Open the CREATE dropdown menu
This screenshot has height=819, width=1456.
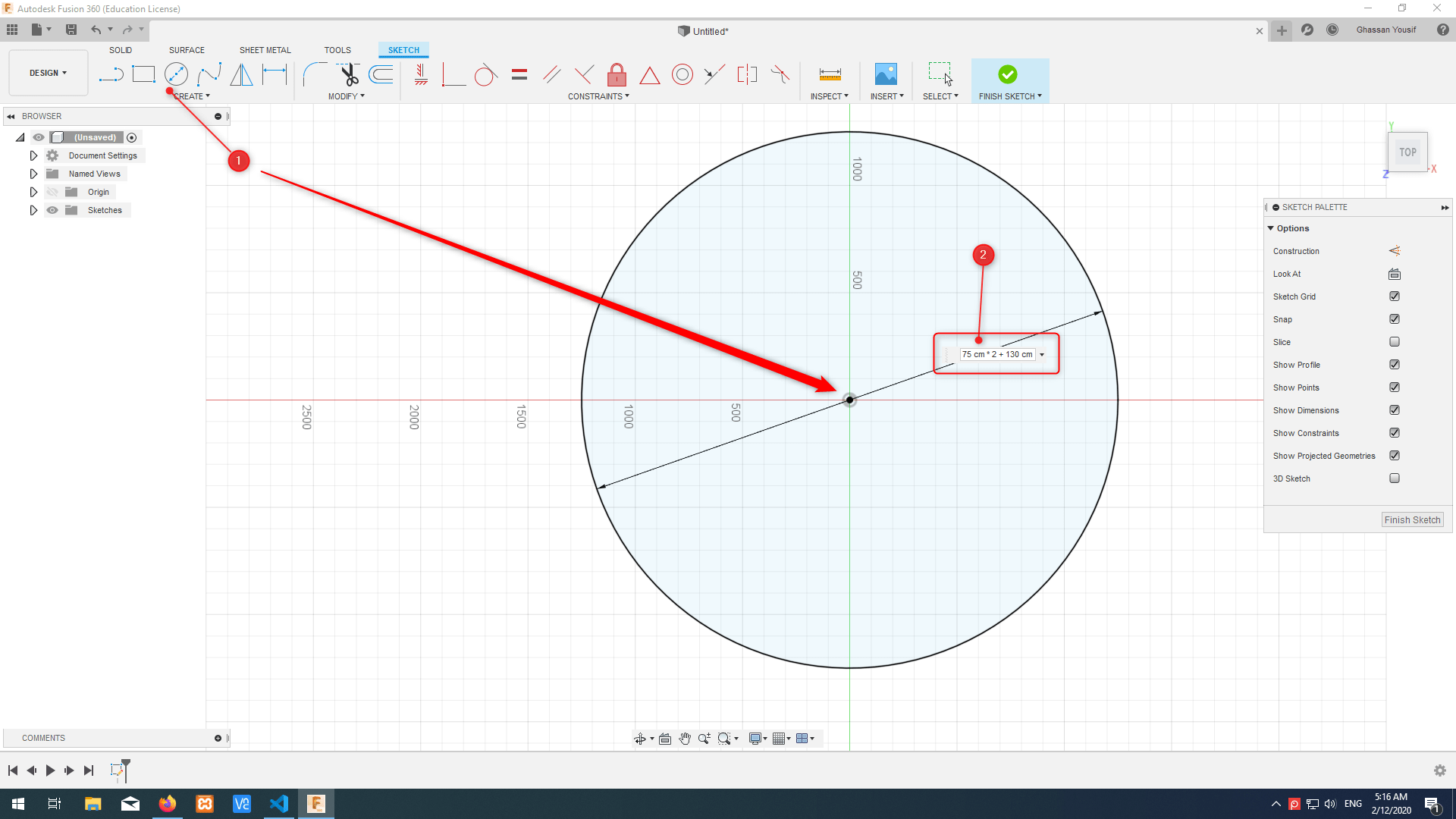point(191,96)
